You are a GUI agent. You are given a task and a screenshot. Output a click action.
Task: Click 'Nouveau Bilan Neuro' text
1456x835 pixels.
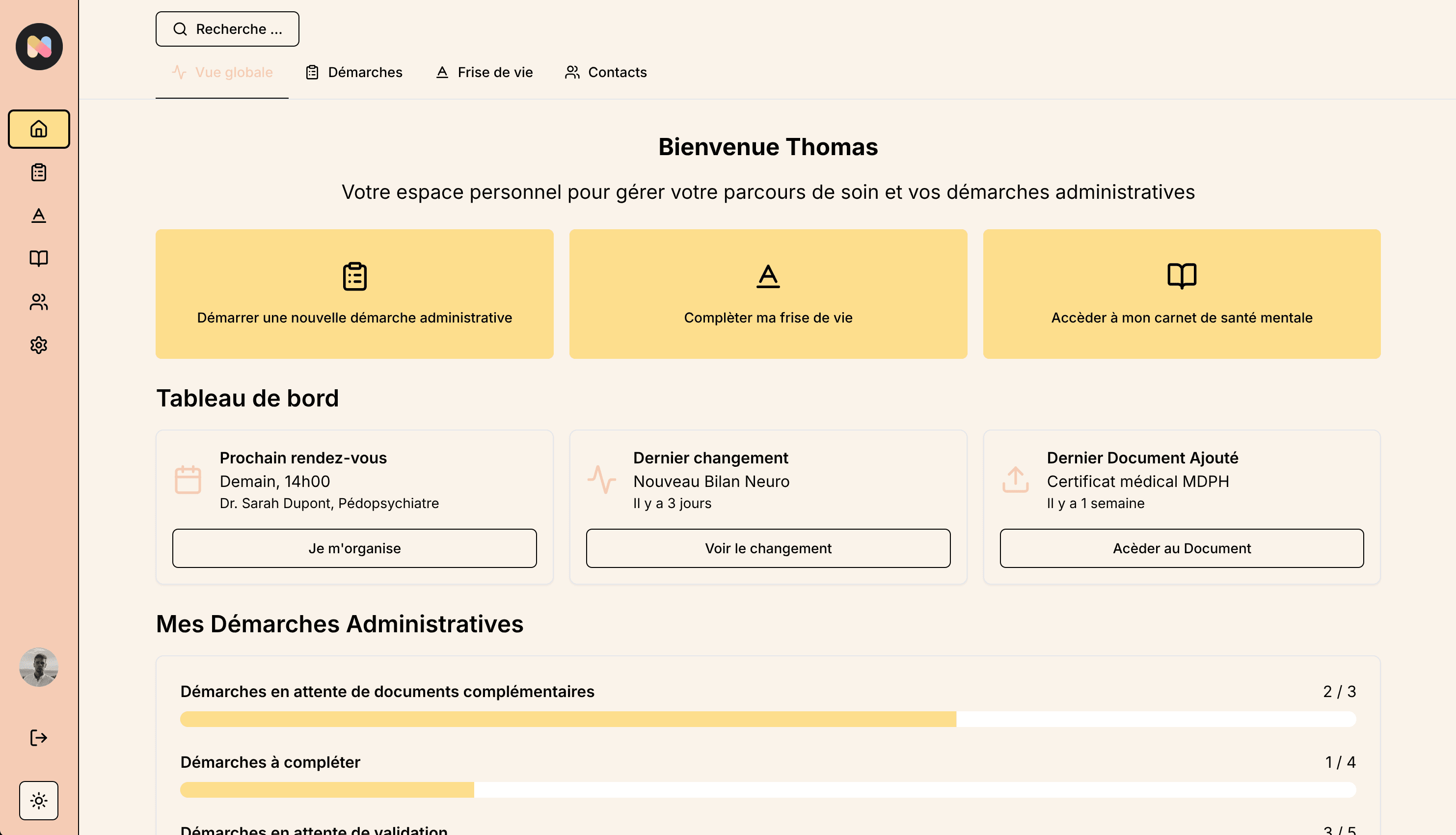(711, 481)
